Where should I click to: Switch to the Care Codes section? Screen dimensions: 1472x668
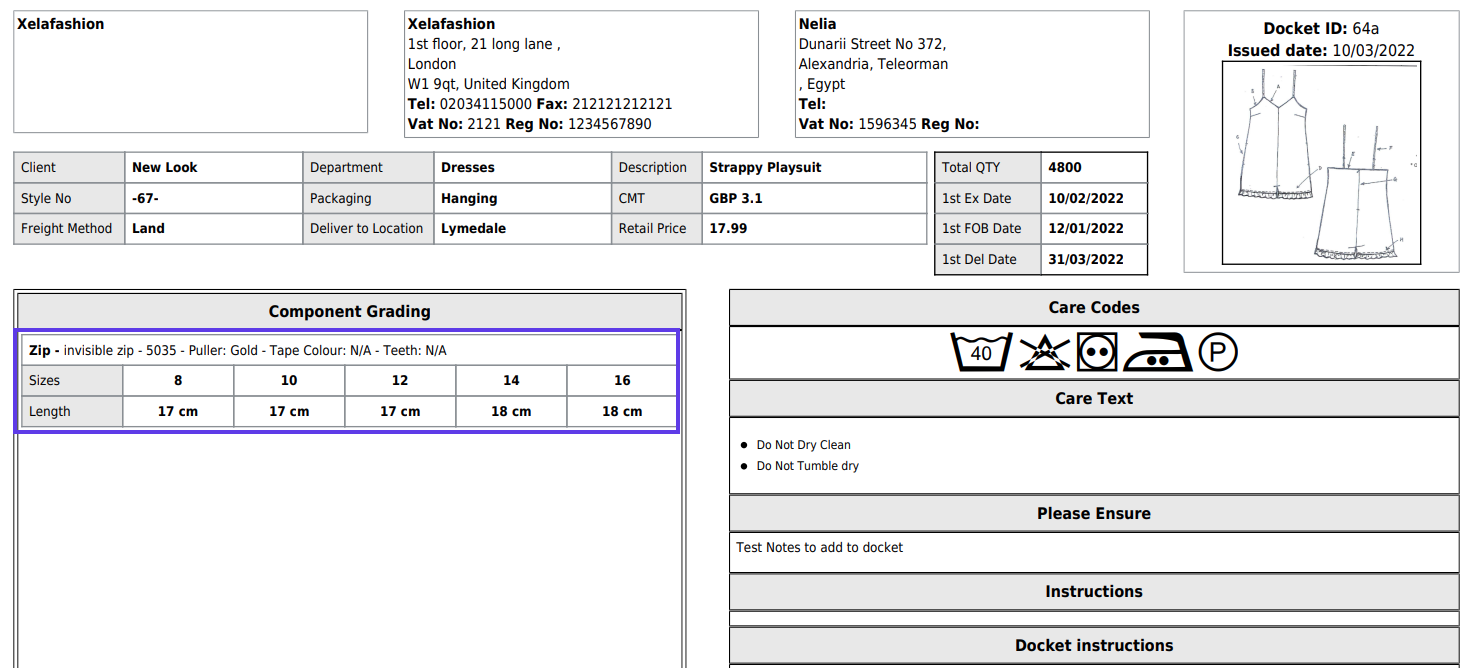1094,307
